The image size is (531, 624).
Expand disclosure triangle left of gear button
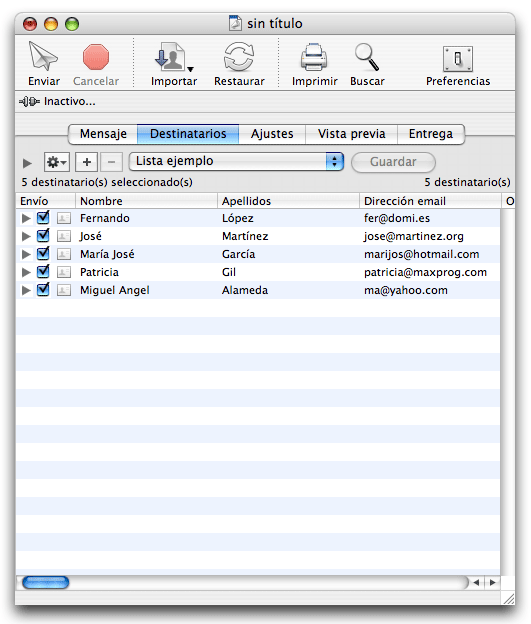coord(27,163)
